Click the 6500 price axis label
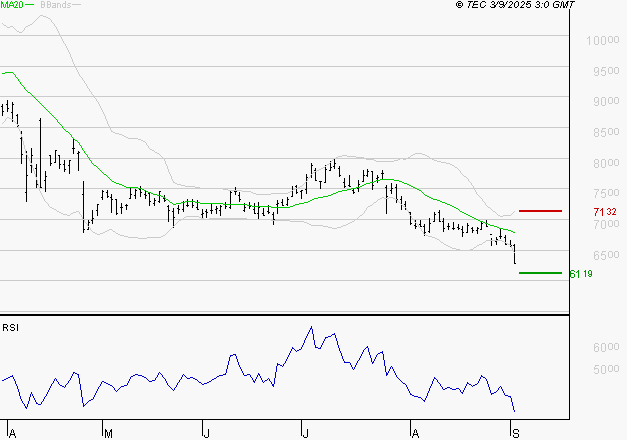This screenshot has height=440, width=627. coord(606,255)
